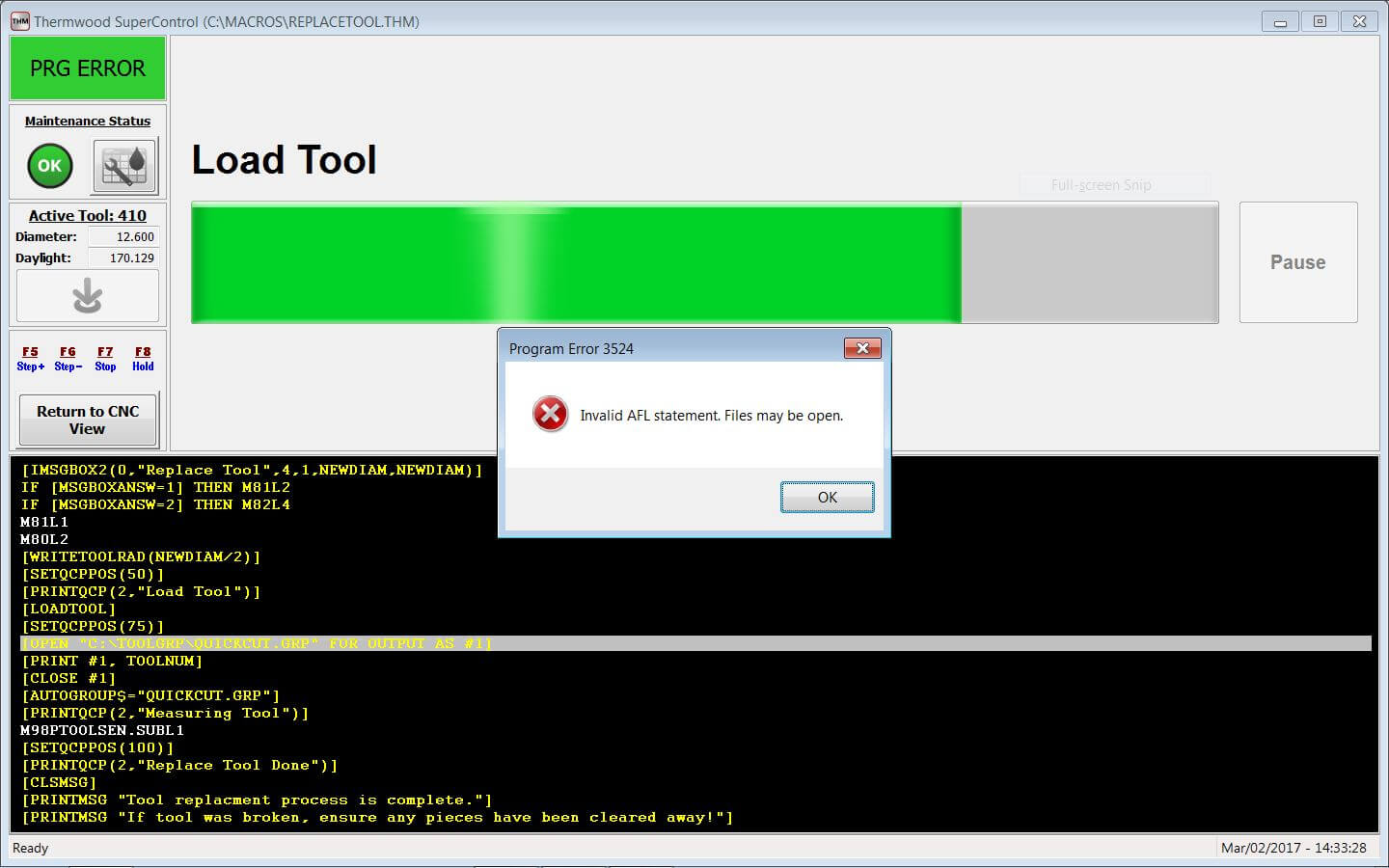Close the Program Error 3524 dialog
The width and height of the screenshot is (1389, 868).
(x=862, y=348)
